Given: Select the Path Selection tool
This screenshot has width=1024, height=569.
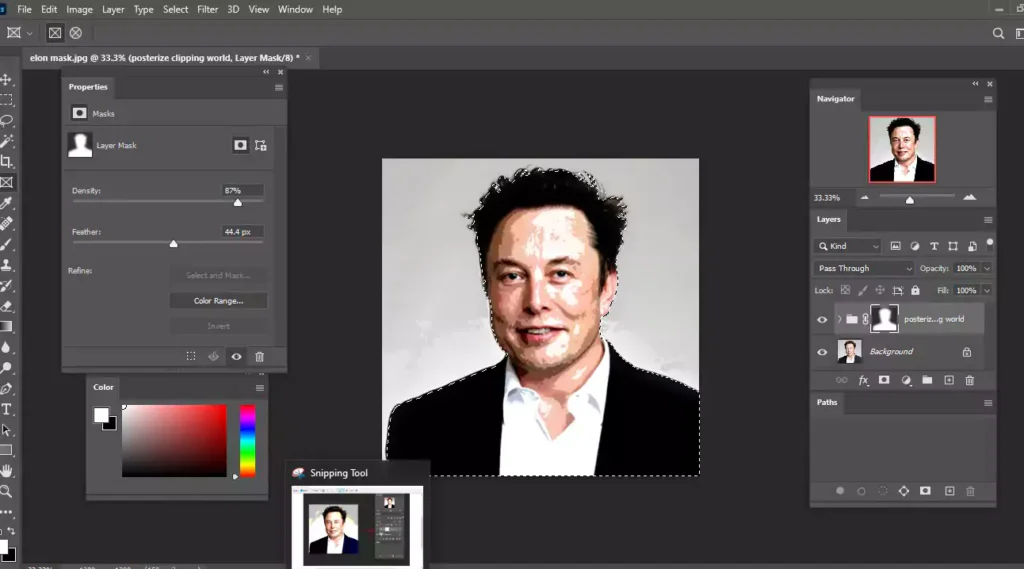Looking at the screenshot, I should tap(7, 430).
